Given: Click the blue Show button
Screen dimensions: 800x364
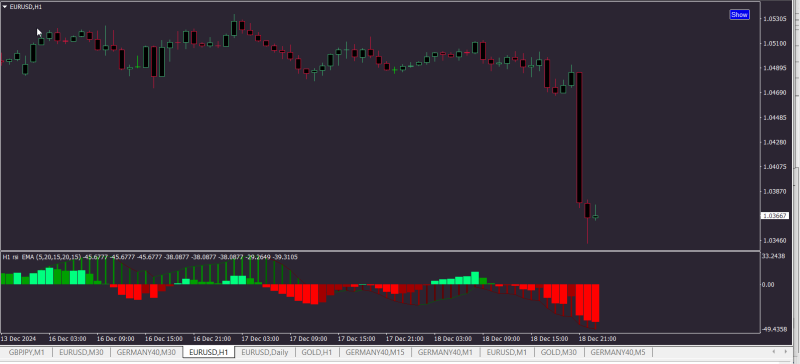Looking at the screenshot, I should (739, 15).
